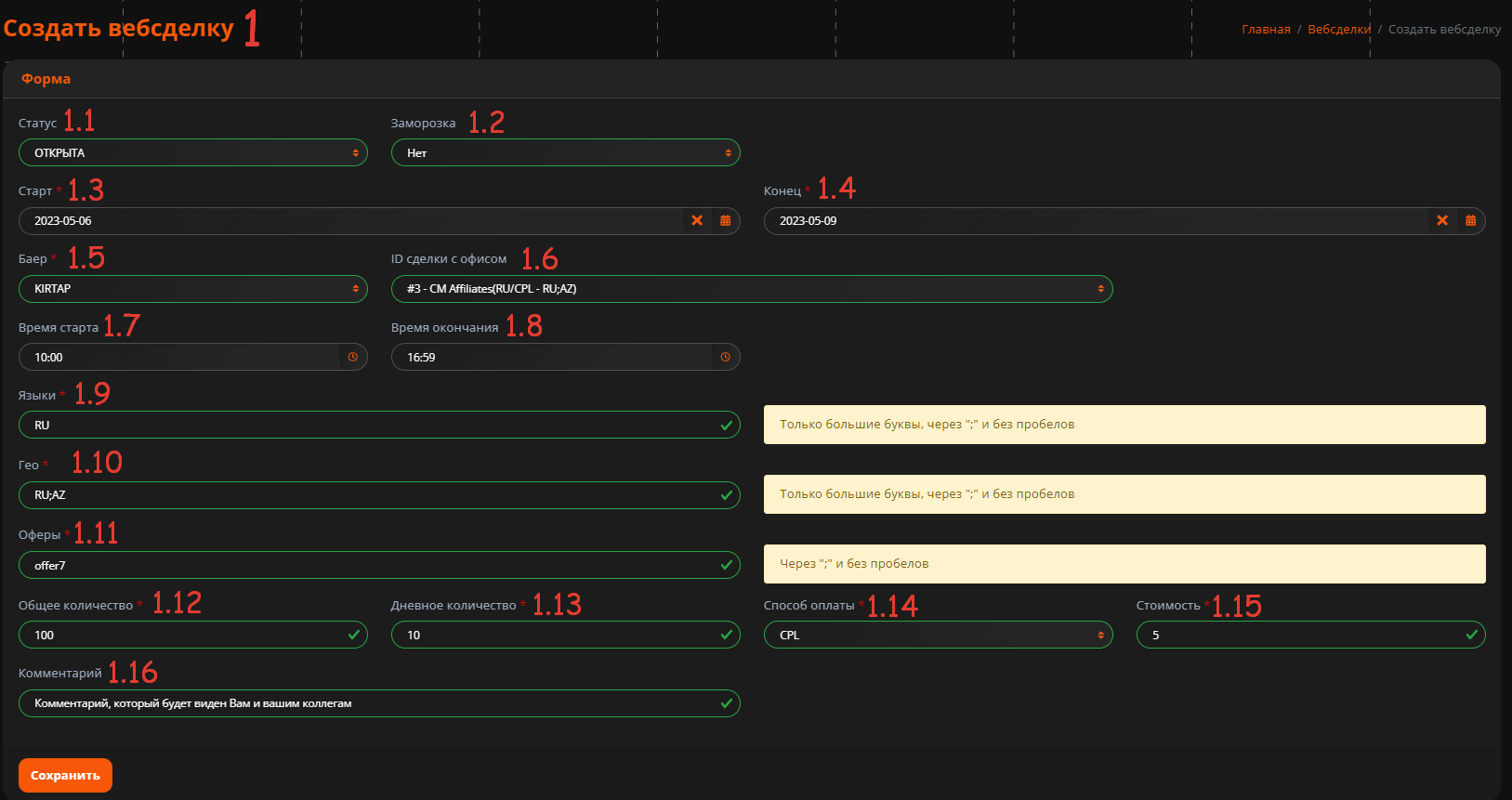The width and height of the screenshot is (1512, 800).
Task: Click the Конец date field 2023-05-09
Action: (1096, 221)
